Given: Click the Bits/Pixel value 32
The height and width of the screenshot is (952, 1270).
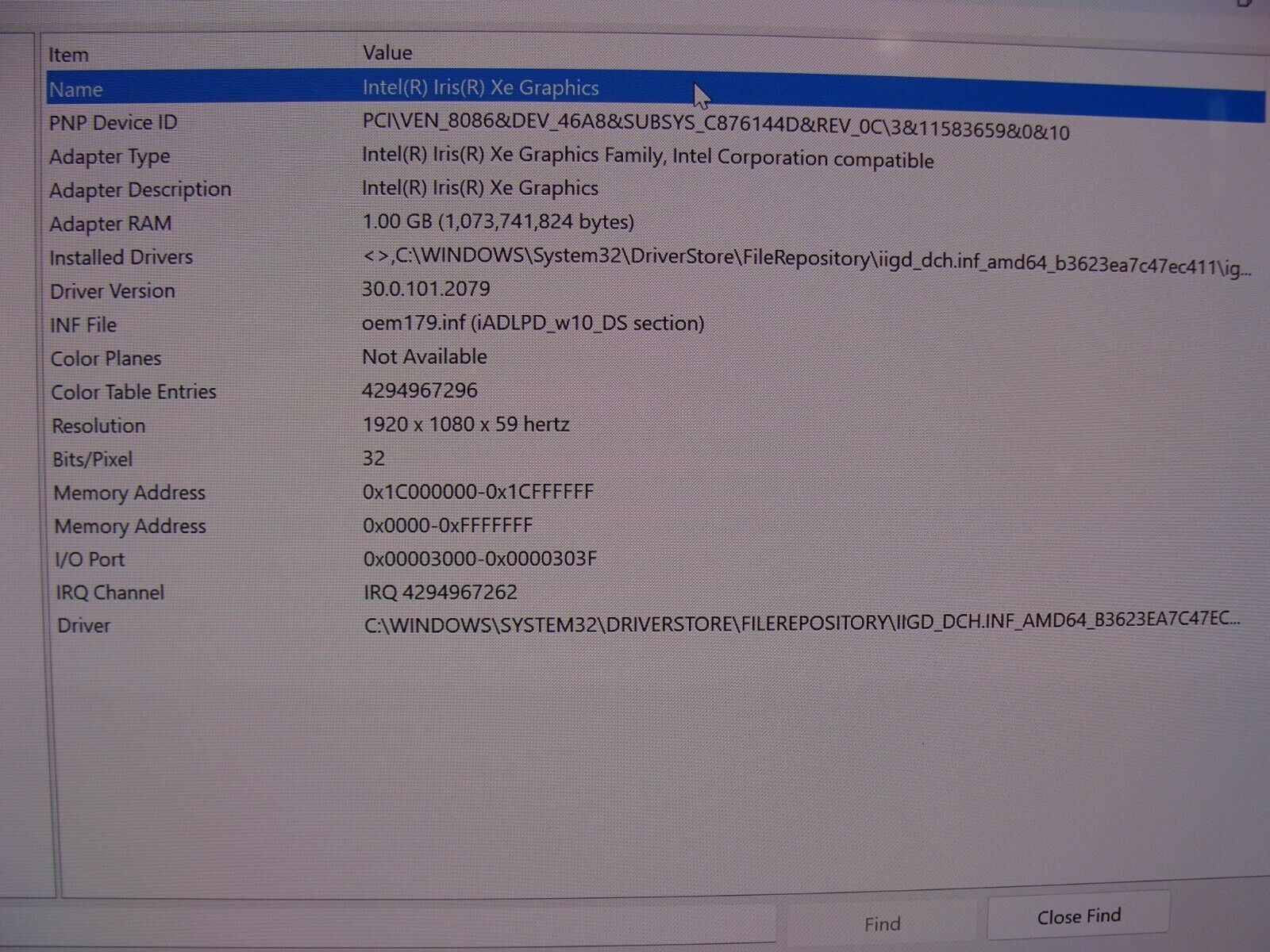Looking at the screenshot, I should tap(373, 458).
